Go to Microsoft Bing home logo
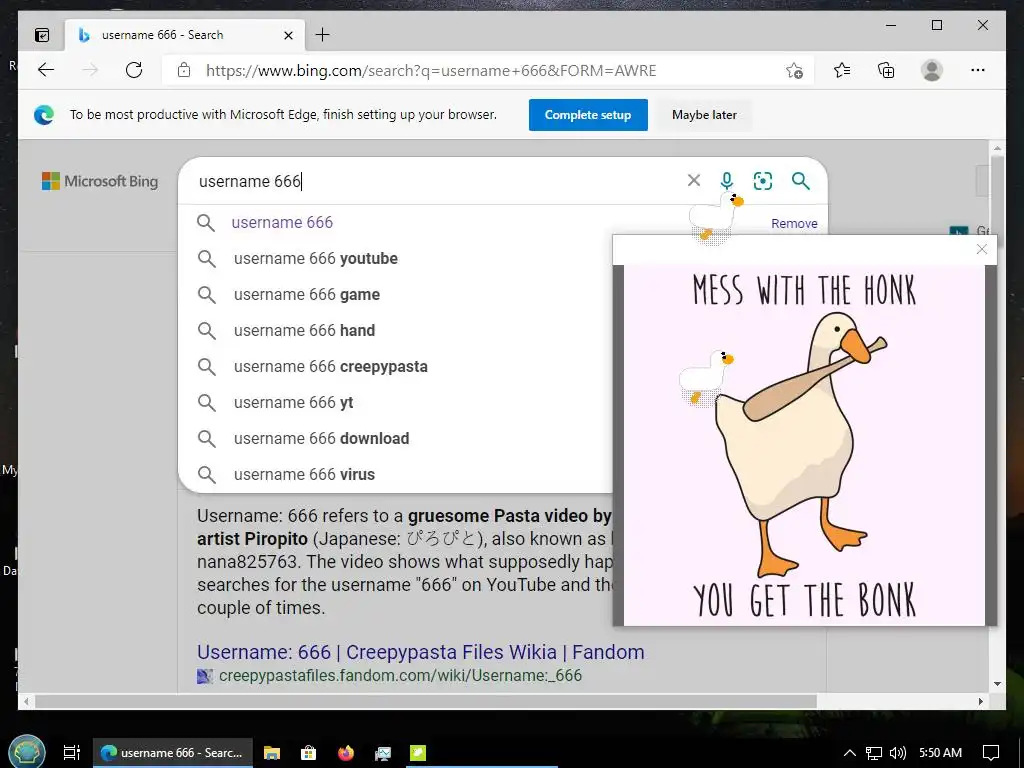The height and width of the screenshot is (768, 1024). (100, 181)
